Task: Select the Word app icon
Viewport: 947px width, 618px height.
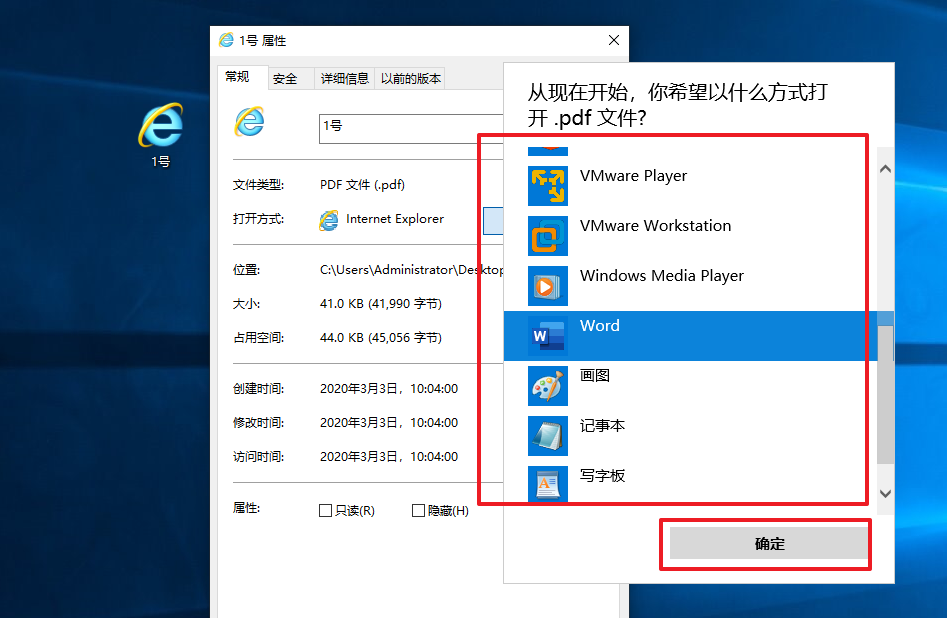Action: coord(547,336)
